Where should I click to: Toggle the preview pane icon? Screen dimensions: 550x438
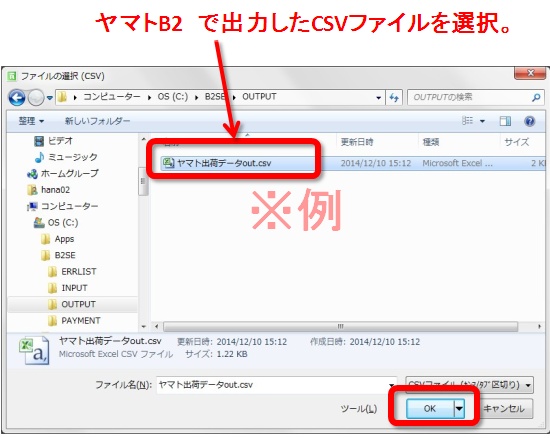pos(505,121)
